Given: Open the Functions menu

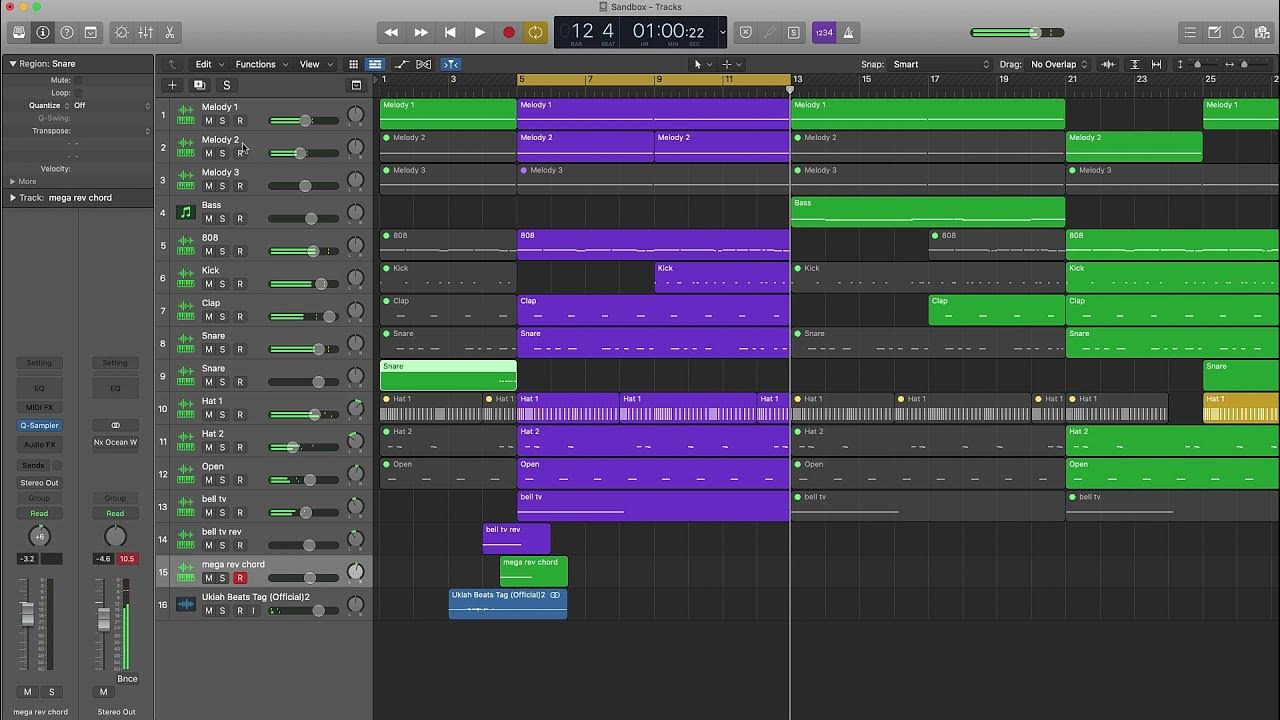Looking at the screenshot, I should (x=260, y=64).
